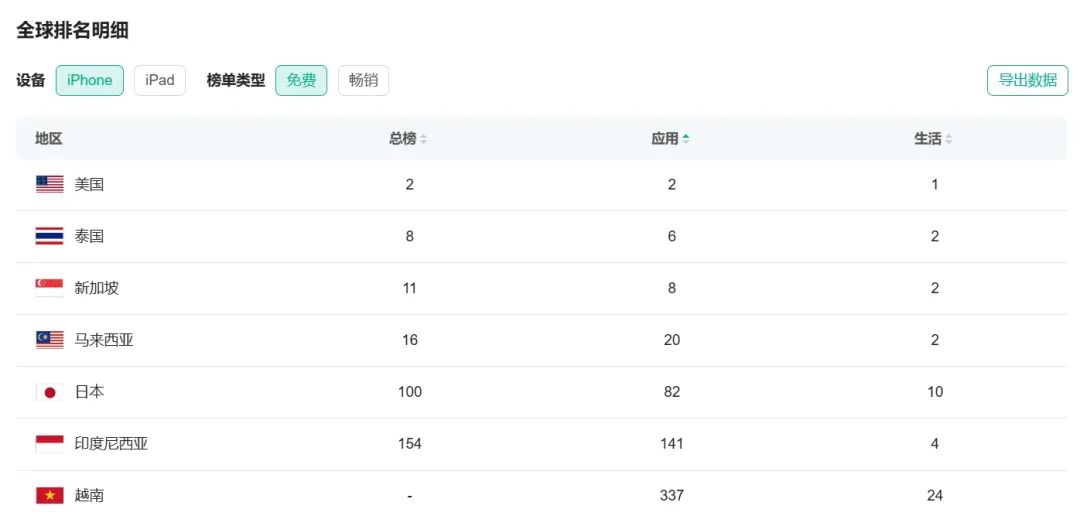Click the Japan flag icon
Screen dimensions: 1080x516
50,392
